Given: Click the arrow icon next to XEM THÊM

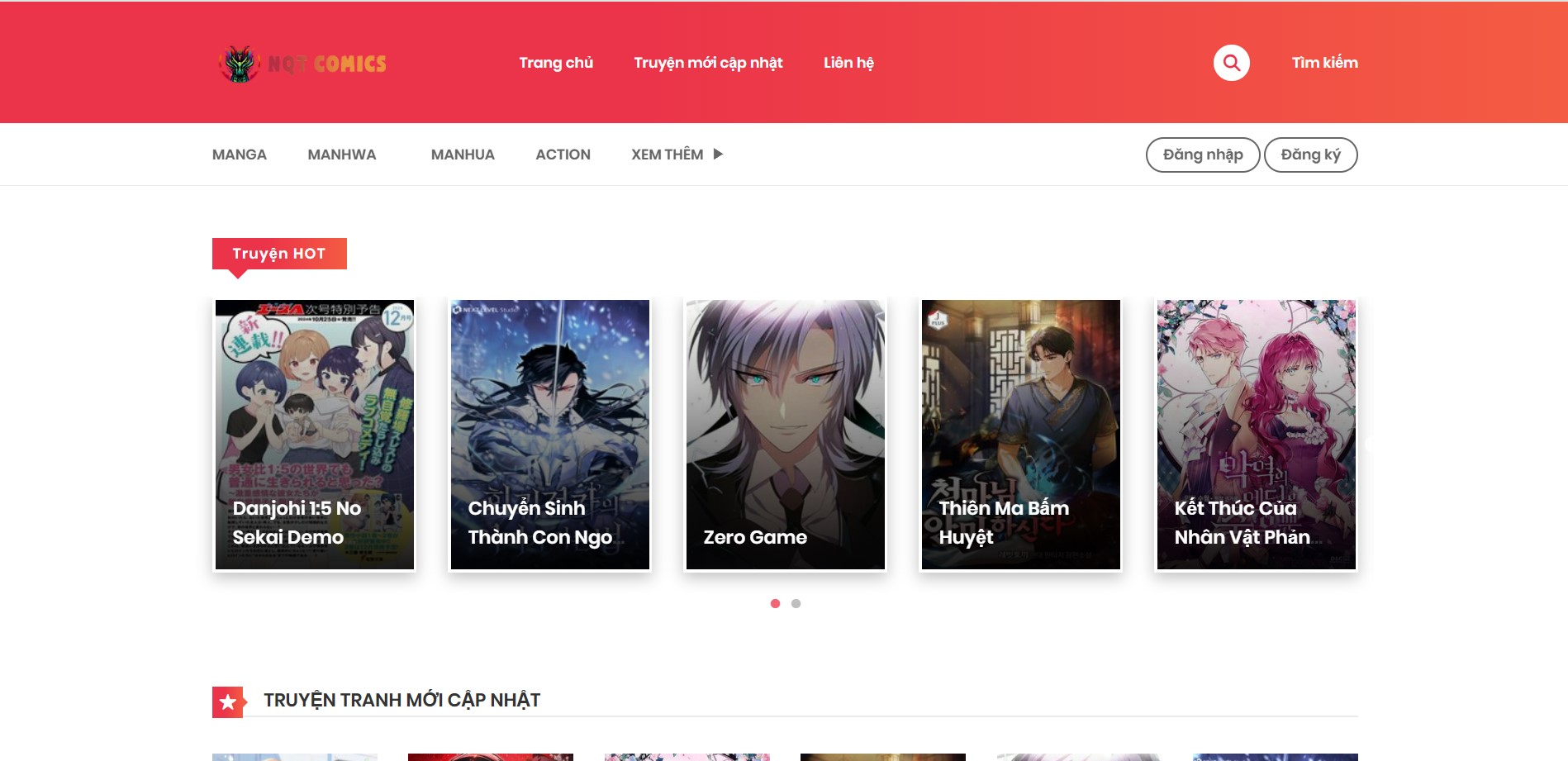Looking at the screenshot, I should [x=718, y=154].
